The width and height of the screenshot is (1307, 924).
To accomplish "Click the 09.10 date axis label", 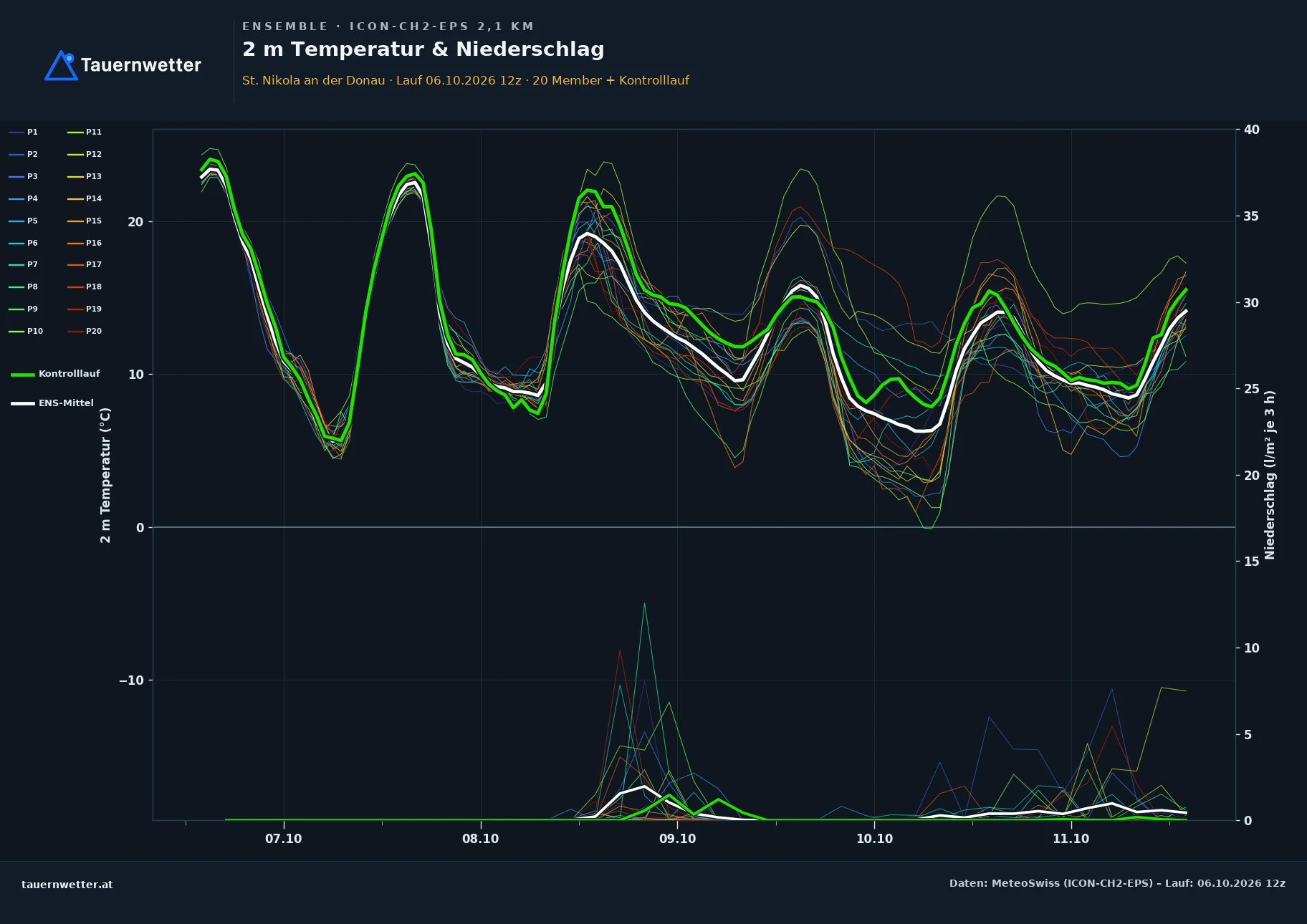I will (x=677, y=839).
